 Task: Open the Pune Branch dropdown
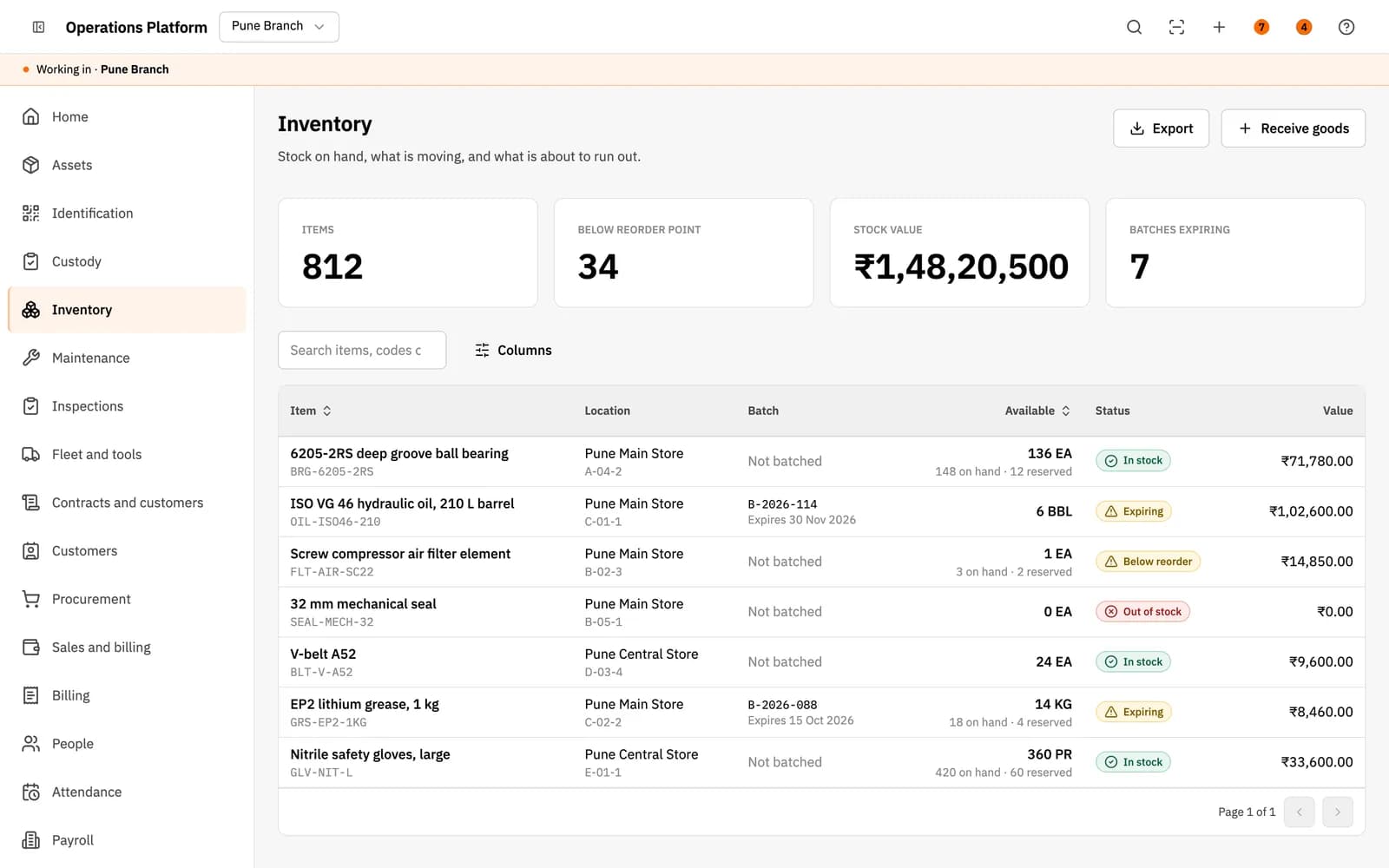[279, 26]
